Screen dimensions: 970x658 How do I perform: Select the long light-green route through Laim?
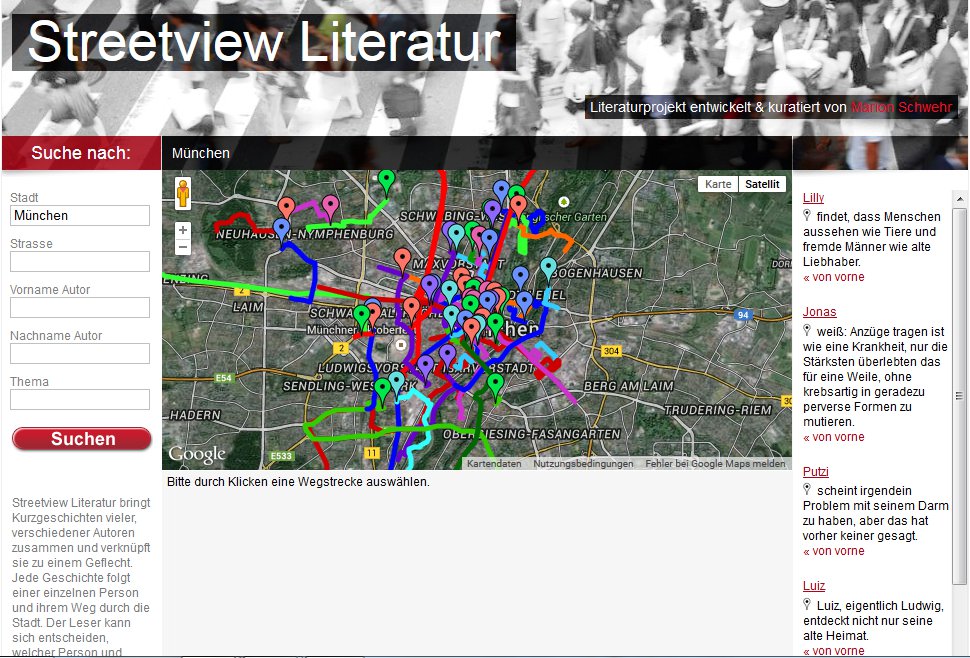(247, 287)
